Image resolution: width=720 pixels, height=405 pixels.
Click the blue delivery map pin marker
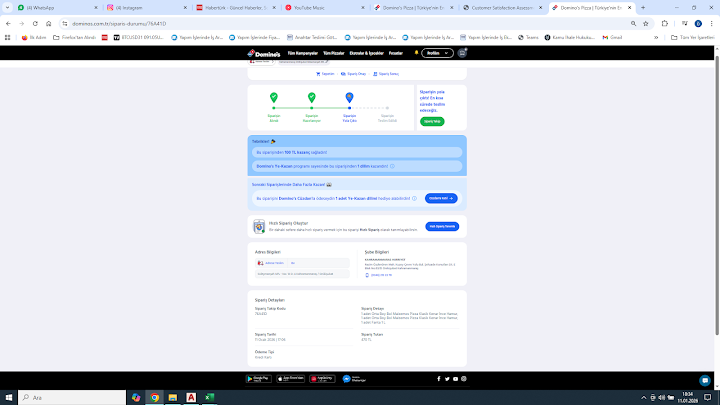pos(349,97)
